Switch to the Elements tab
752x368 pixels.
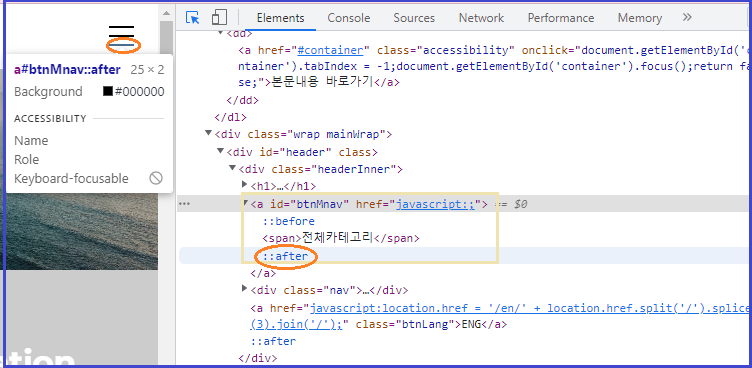pos(281,18)
